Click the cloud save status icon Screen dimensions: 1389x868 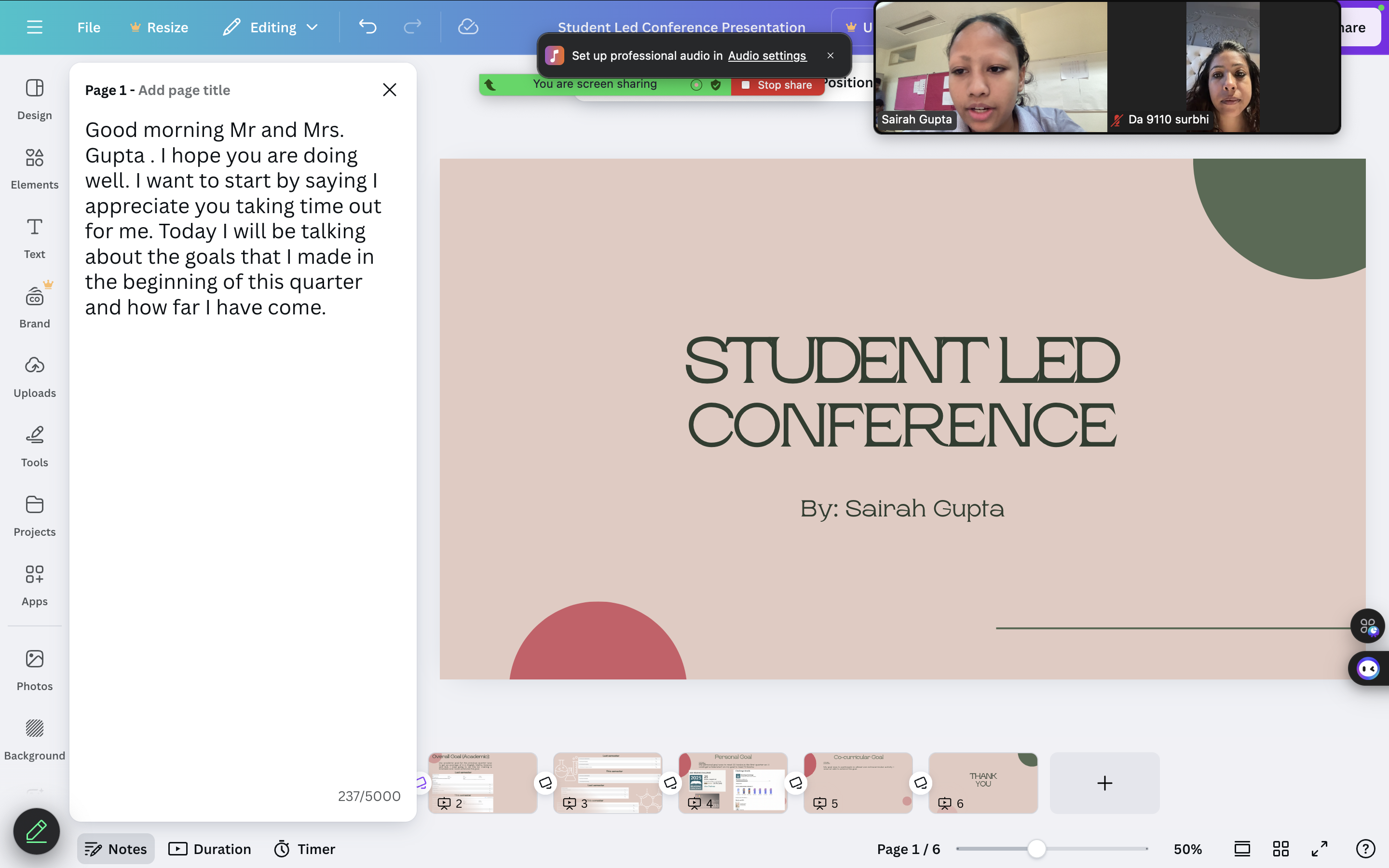468,27
